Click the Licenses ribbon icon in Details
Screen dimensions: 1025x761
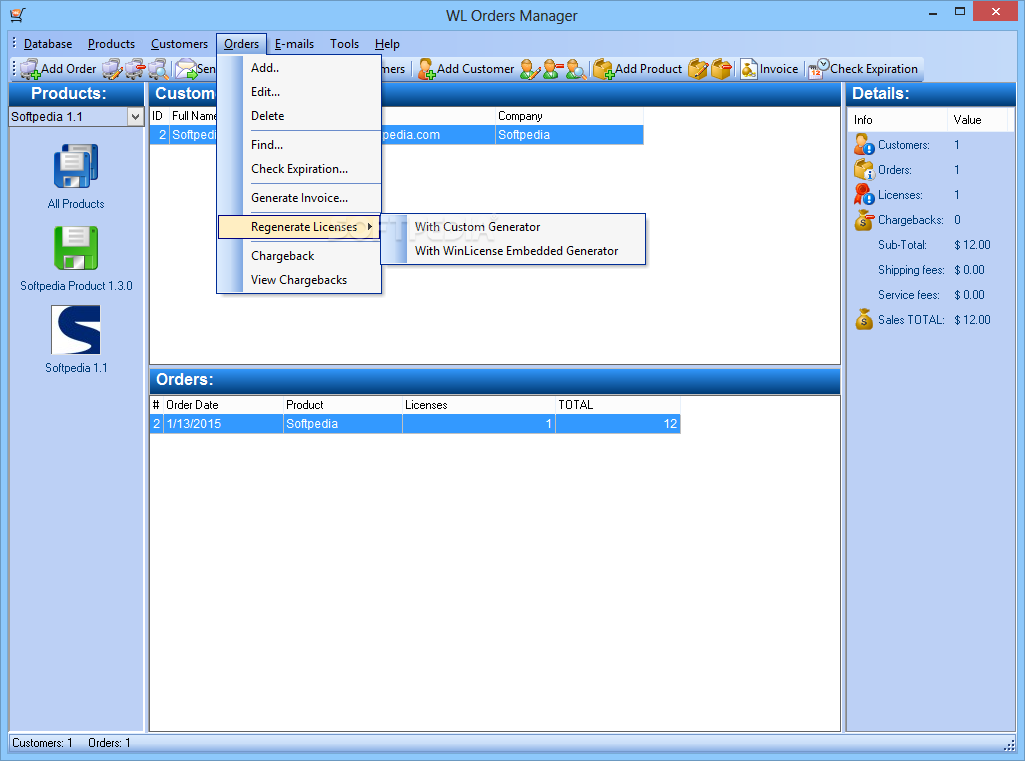coord(864,194)
